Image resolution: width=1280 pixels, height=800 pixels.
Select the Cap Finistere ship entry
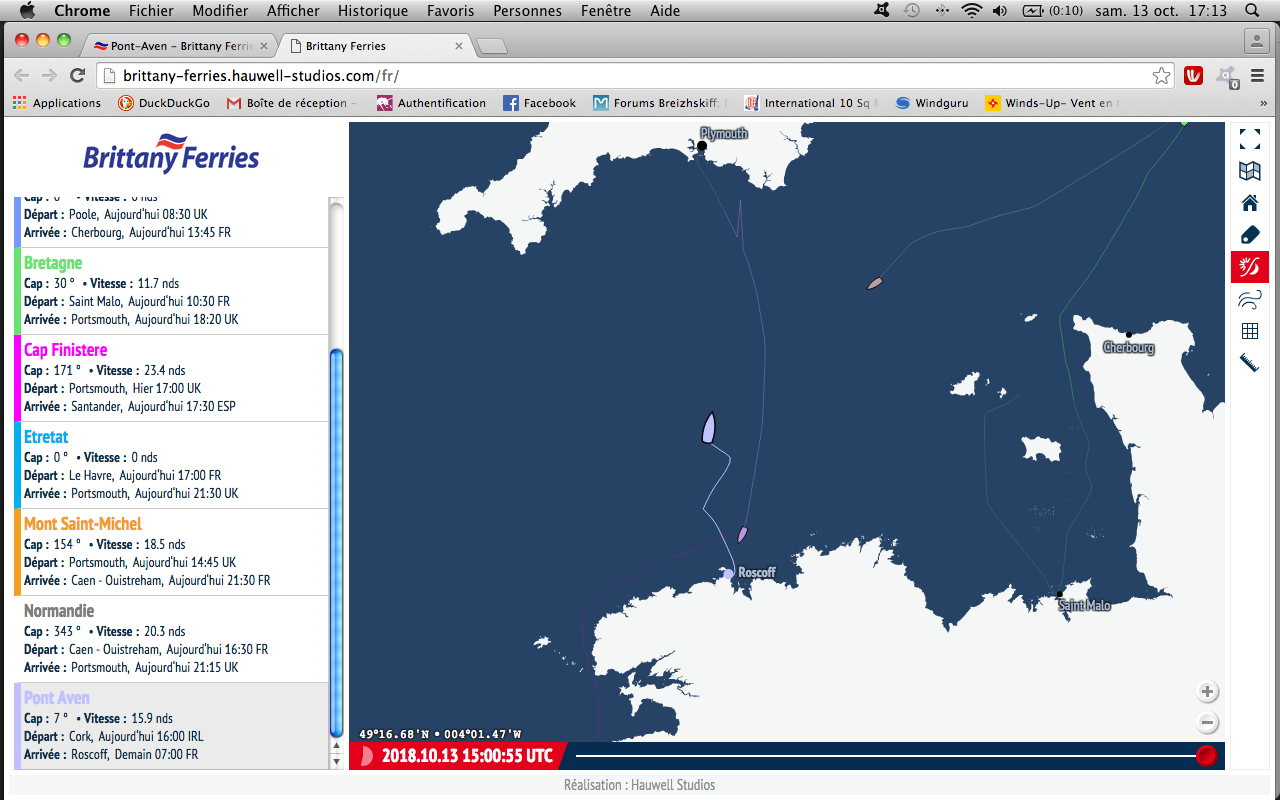click(171, 378)
